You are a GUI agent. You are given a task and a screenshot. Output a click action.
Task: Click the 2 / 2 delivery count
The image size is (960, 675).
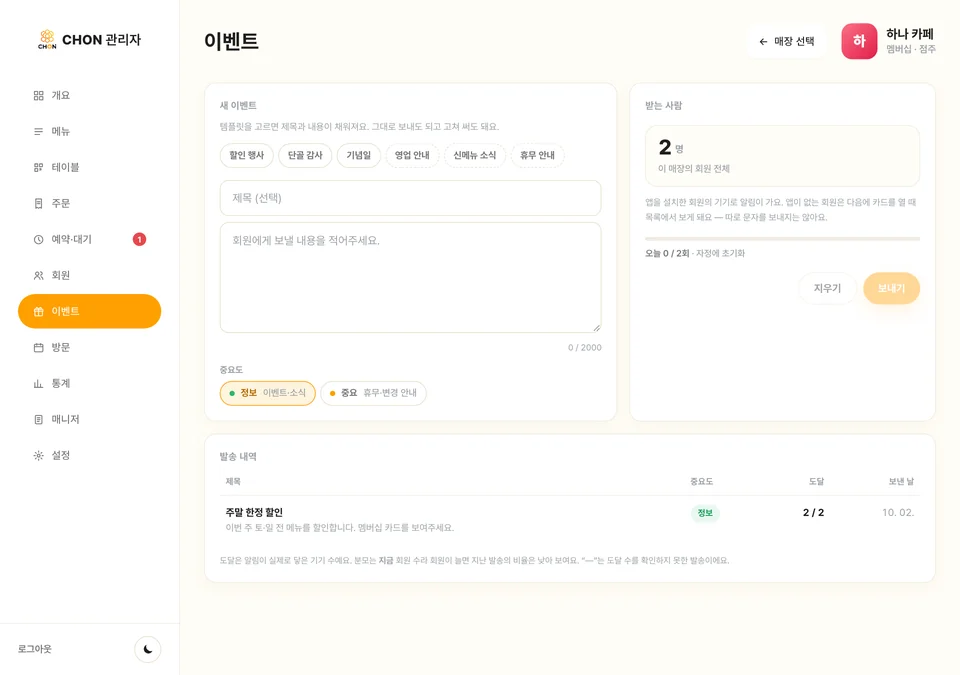coord(813,513)
